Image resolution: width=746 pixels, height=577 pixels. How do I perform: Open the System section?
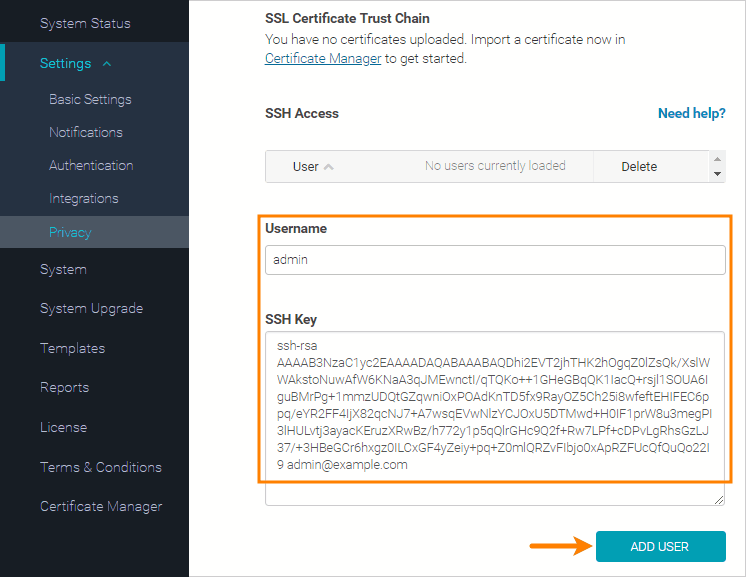[63, 270]
